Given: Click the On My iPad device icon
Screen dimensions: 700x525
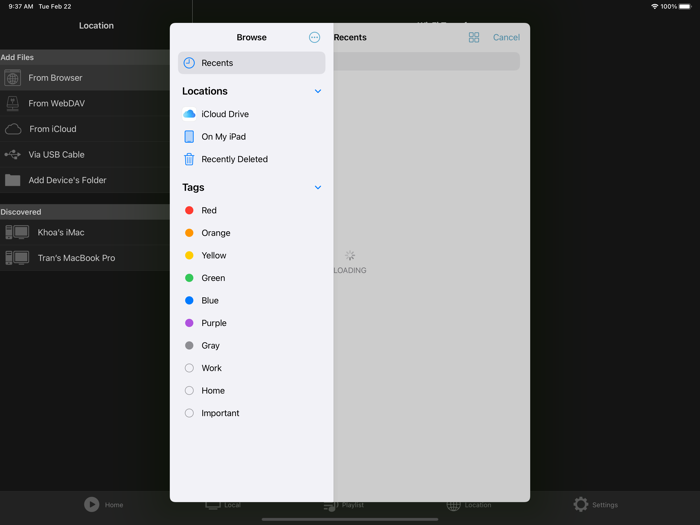Looking at the screenshot, I should click(x=189, y=137).
